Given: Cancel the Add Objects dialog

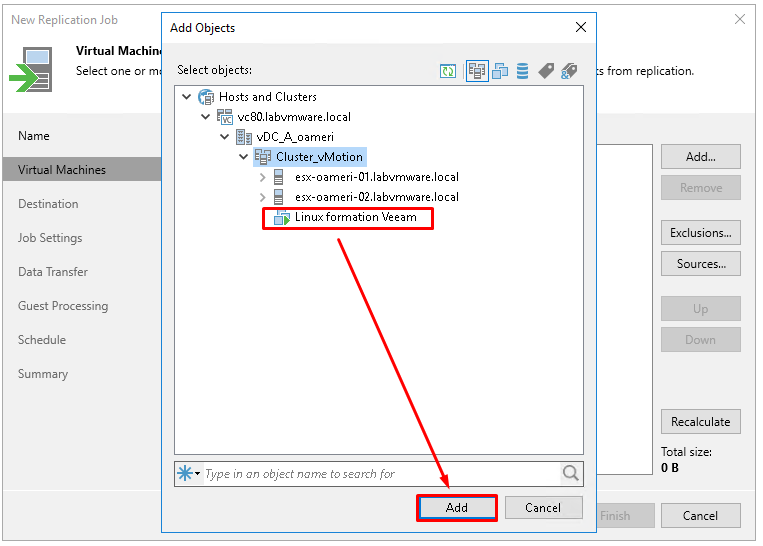Looking at the screenshot, I should [543, 508].
